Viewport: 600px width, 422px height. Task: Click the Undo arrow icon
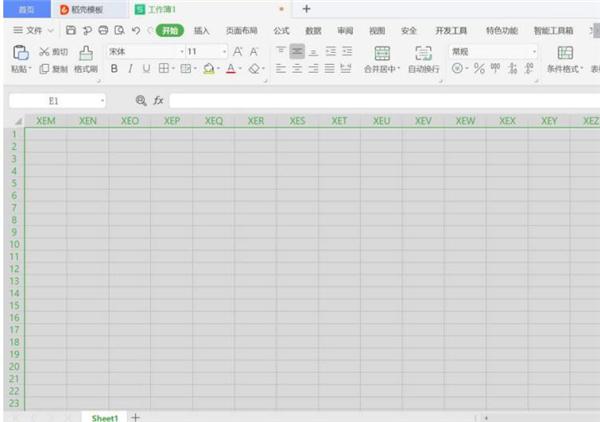[136, 30]
